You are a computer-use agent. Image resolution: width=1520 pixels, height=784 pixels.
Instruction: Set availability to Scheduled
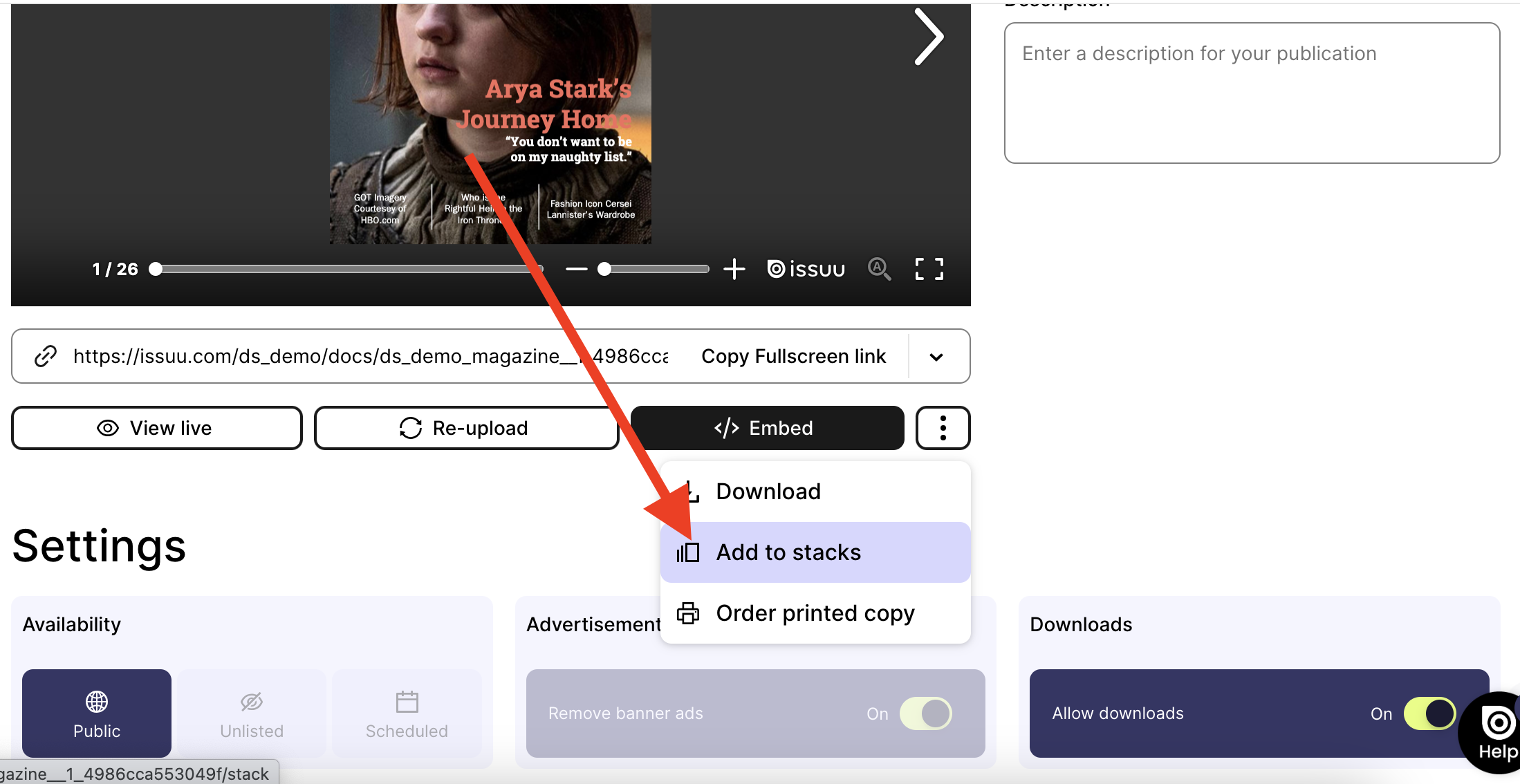coord(407,713)
